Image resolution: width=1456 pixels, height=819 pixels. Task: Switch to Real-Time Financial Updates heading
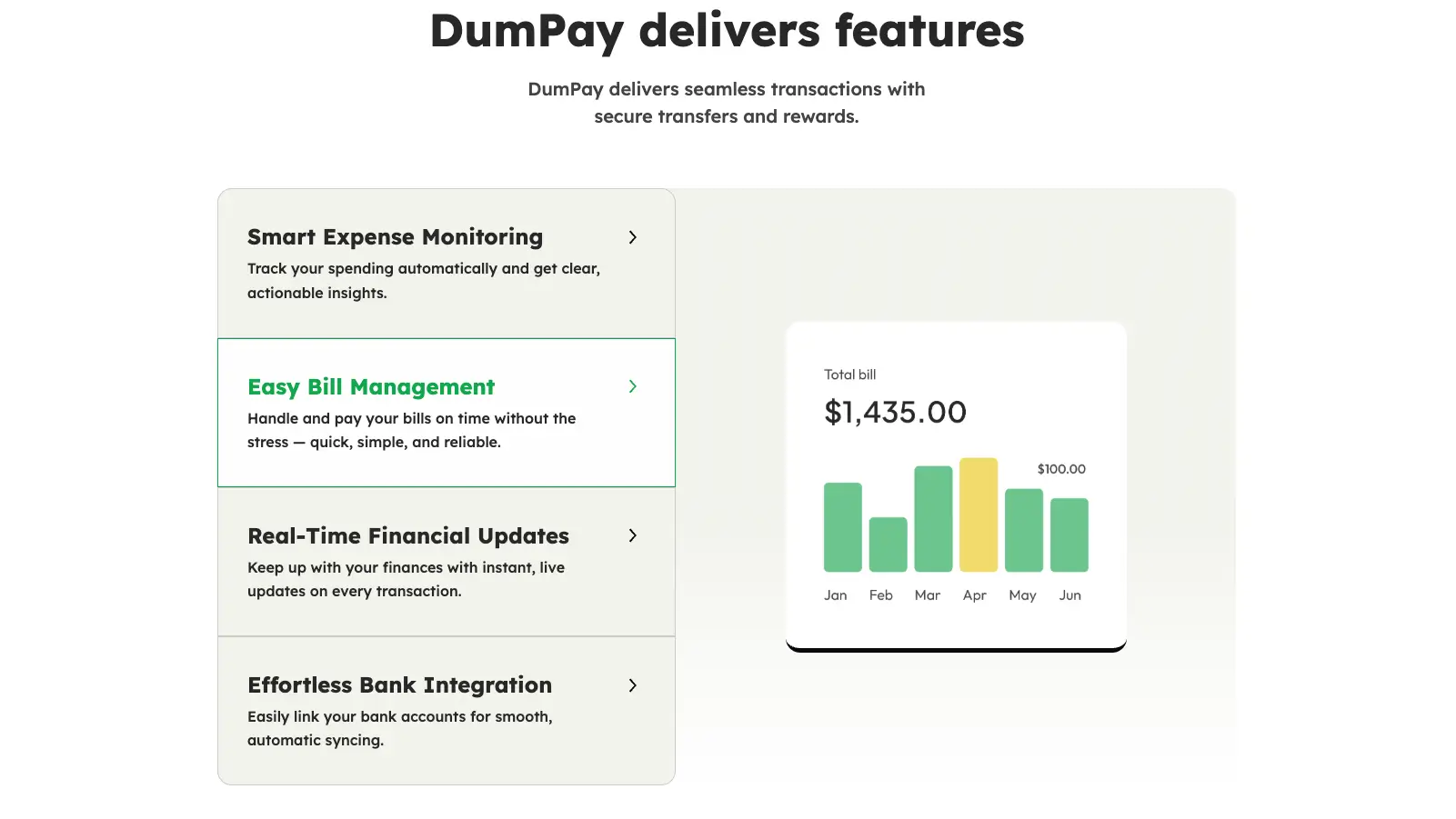coord(408,536)
